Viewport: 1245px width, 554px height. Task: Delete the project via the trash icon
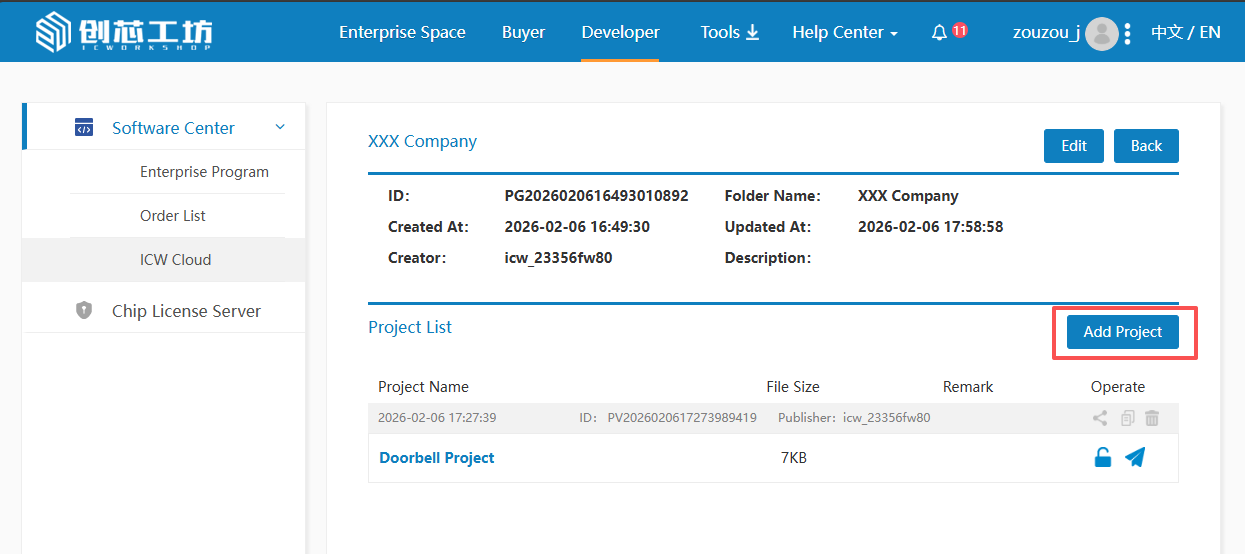[1152, 418]
